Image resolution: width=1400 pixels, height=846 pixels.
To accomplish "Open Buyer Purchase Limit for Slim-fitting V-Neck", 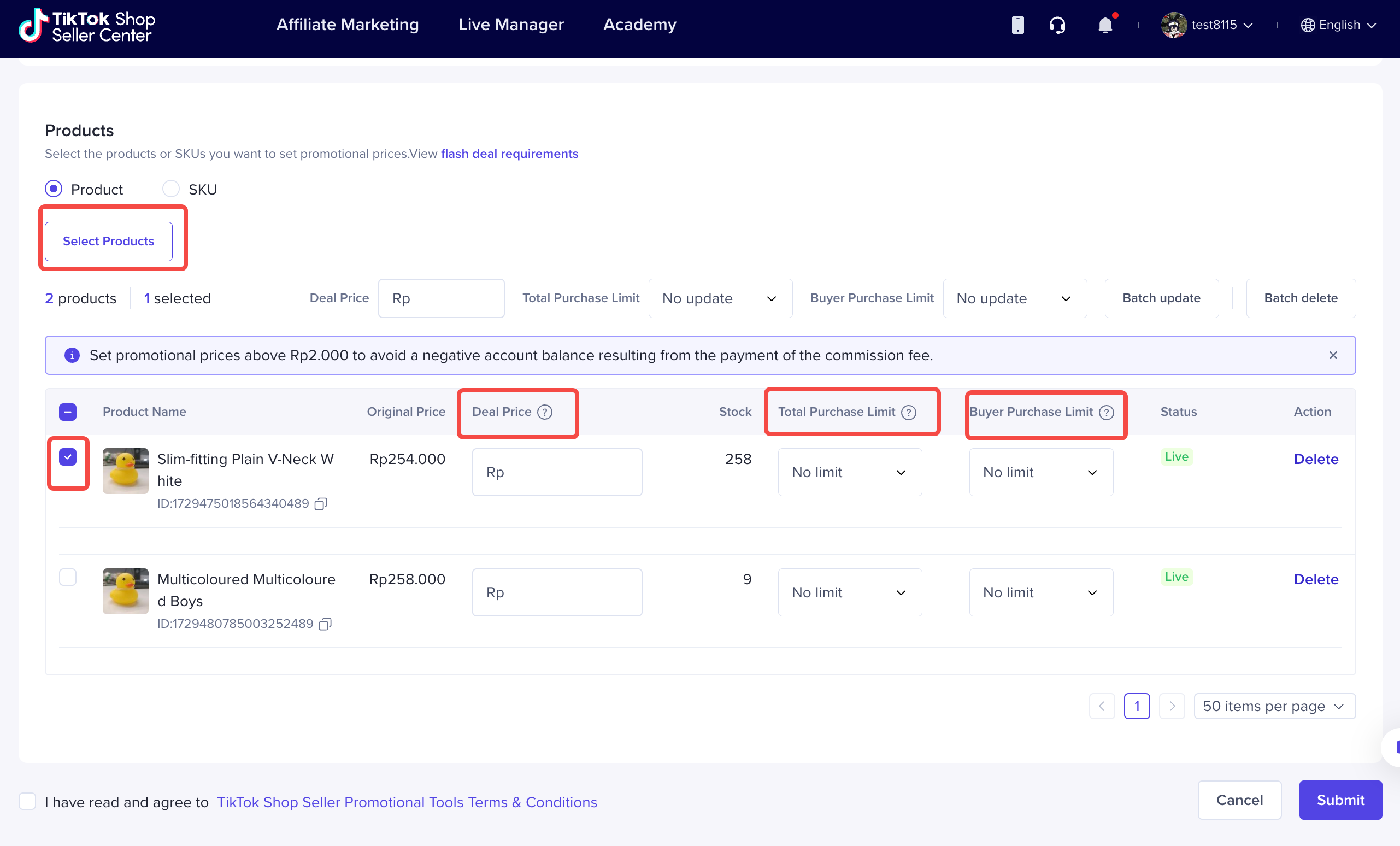I will (1040, 472).
